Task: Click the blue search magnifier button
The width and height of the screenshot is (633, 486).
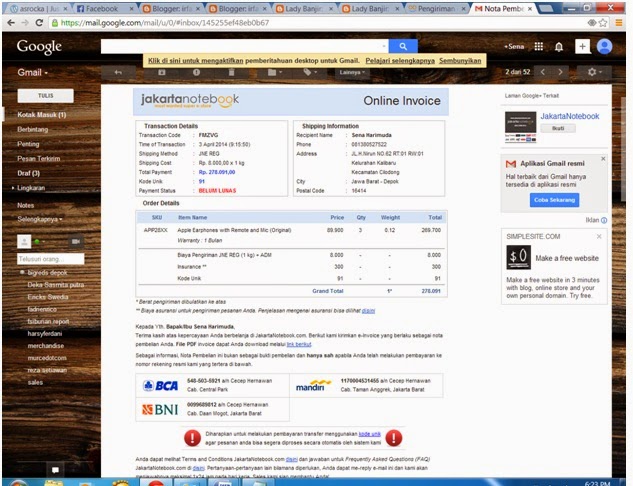Action: (x=402, y=46)
